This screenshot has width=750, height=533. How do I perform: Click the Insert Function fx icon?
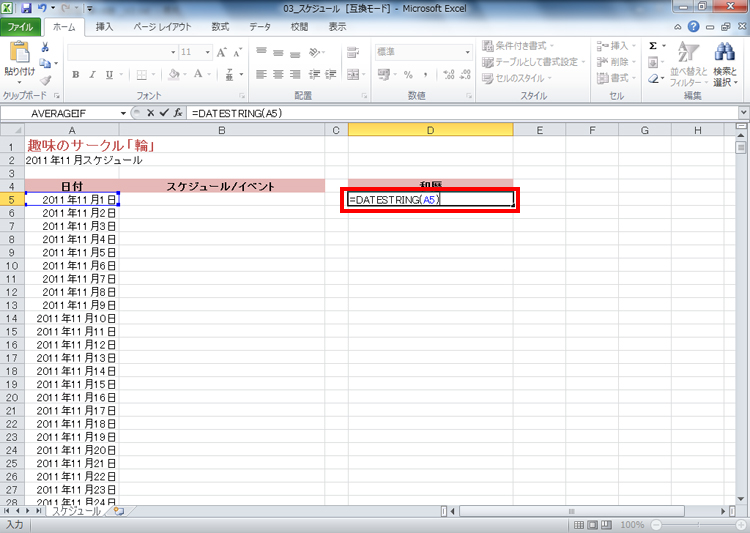click(178, 113)
